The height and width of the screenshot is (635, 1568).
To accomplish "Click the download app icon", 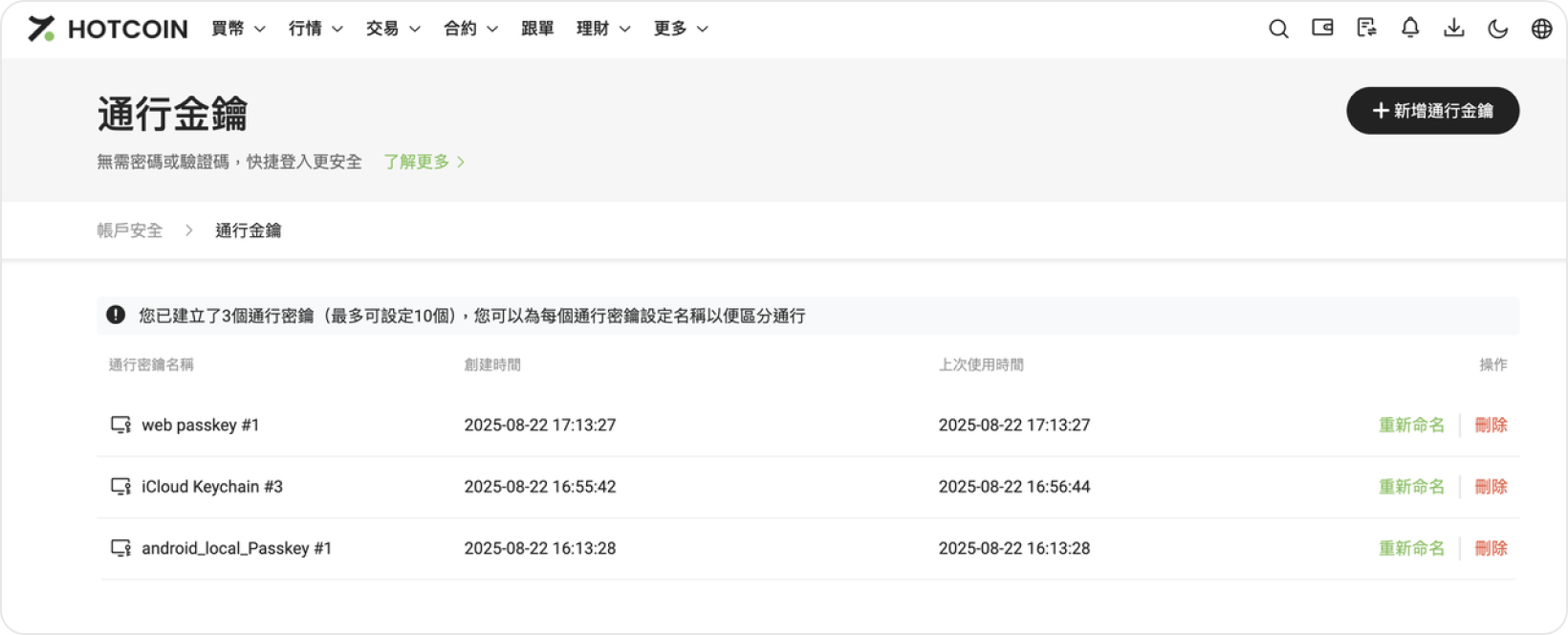I will tap(1453, 28).
